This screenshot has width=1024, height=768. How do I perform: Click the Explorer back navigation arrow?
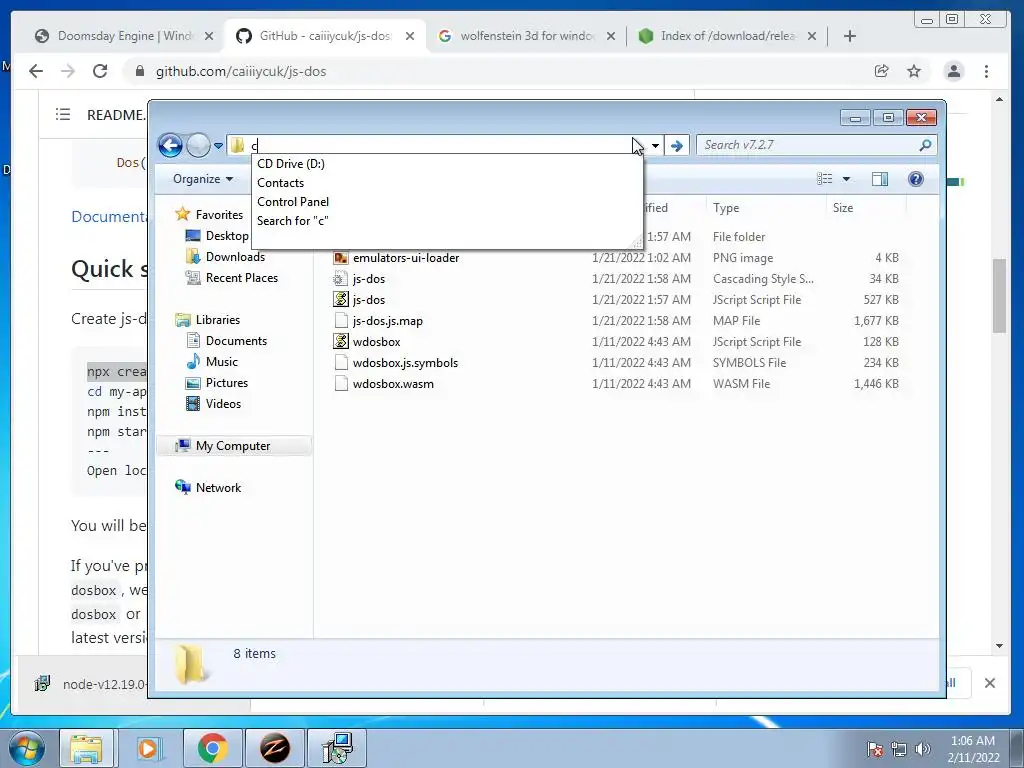point(170,145)
